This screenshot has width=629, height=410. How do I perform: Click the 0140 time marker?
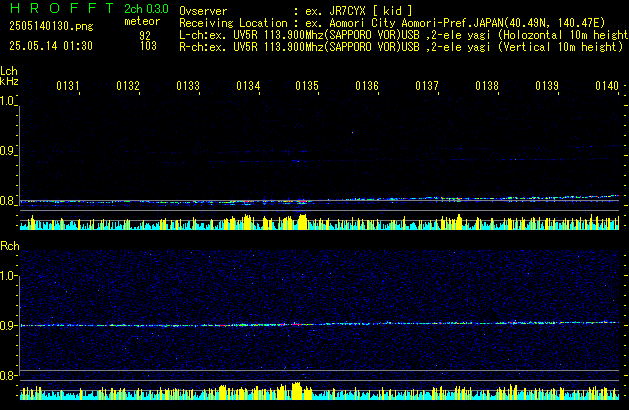click(607, 86)
